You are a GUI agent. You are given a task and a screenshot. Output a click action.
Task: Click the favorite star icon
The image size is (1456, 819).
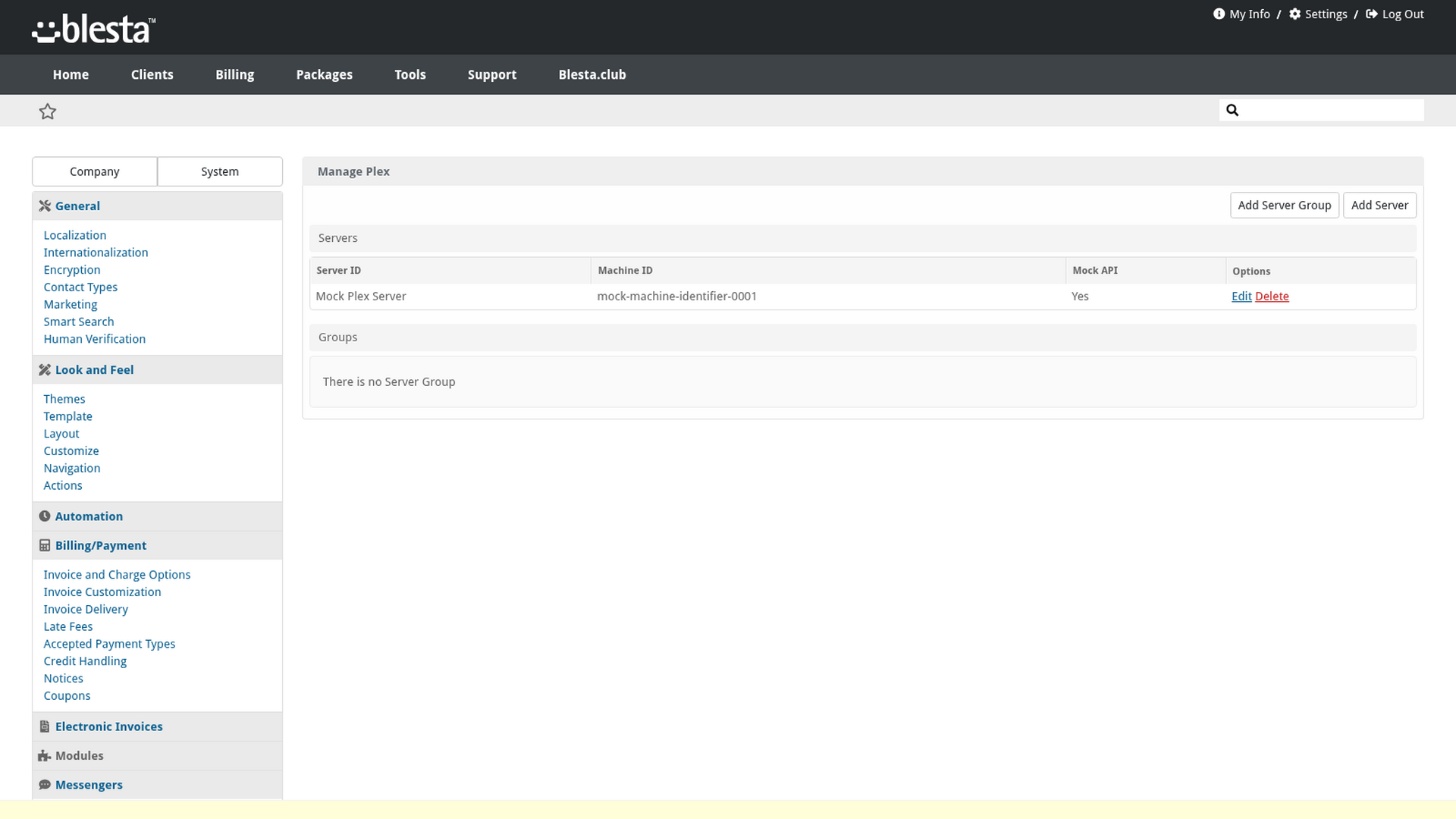[48, 111]
